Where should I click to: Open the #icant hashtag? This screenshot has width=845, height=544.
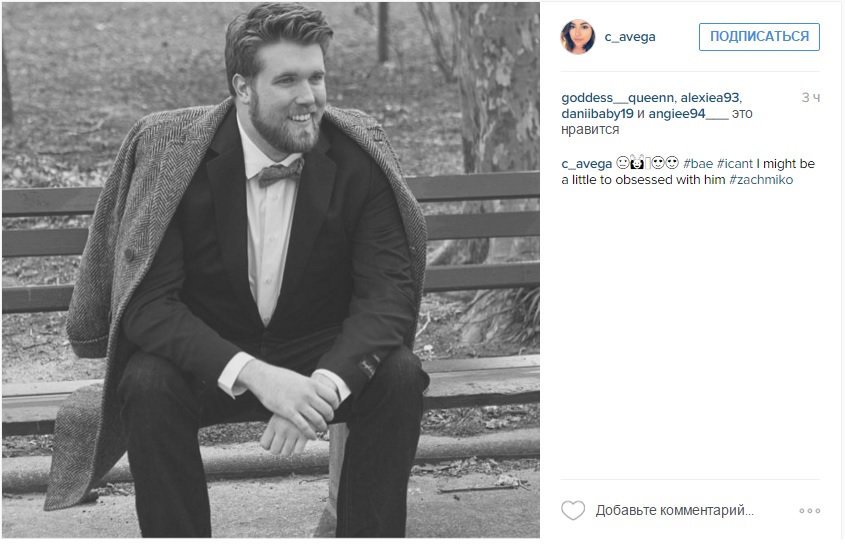(x=735, y=163)
